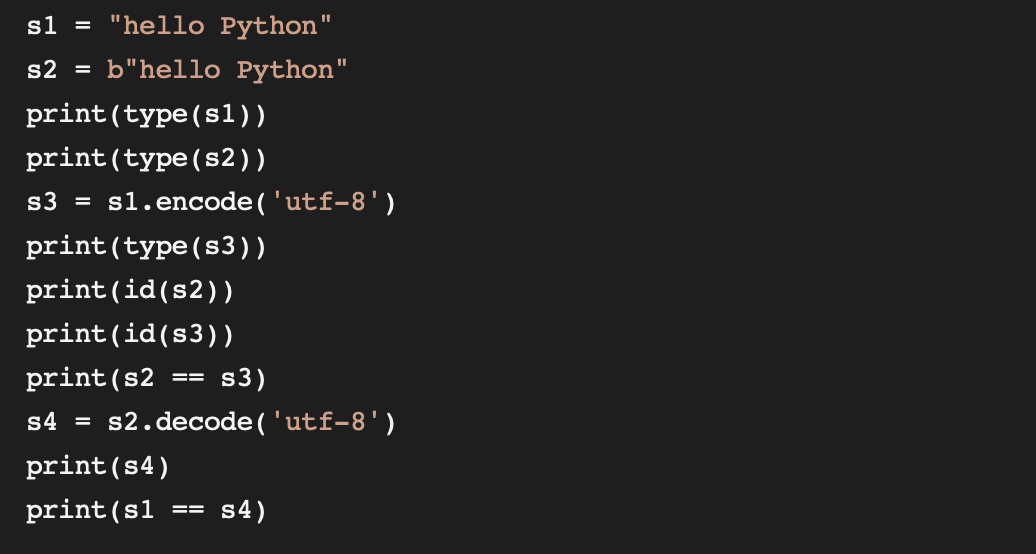Screen dimensions: 1036x554
Task: Click the s4 variable at the start of its assignment
Action: (x=42, y=422)
